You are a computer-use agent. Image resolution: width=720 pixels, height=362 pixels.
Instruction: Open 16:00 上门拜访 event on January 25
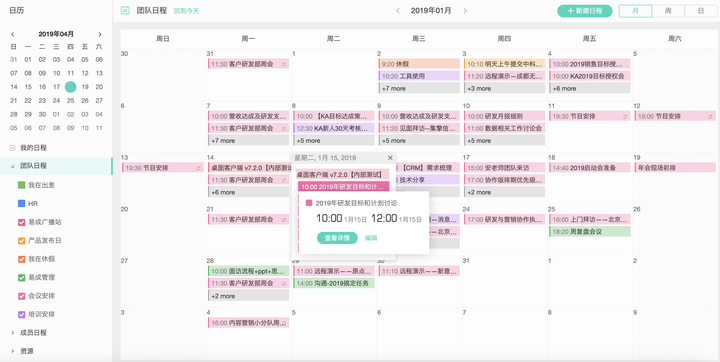coord(590,220)
